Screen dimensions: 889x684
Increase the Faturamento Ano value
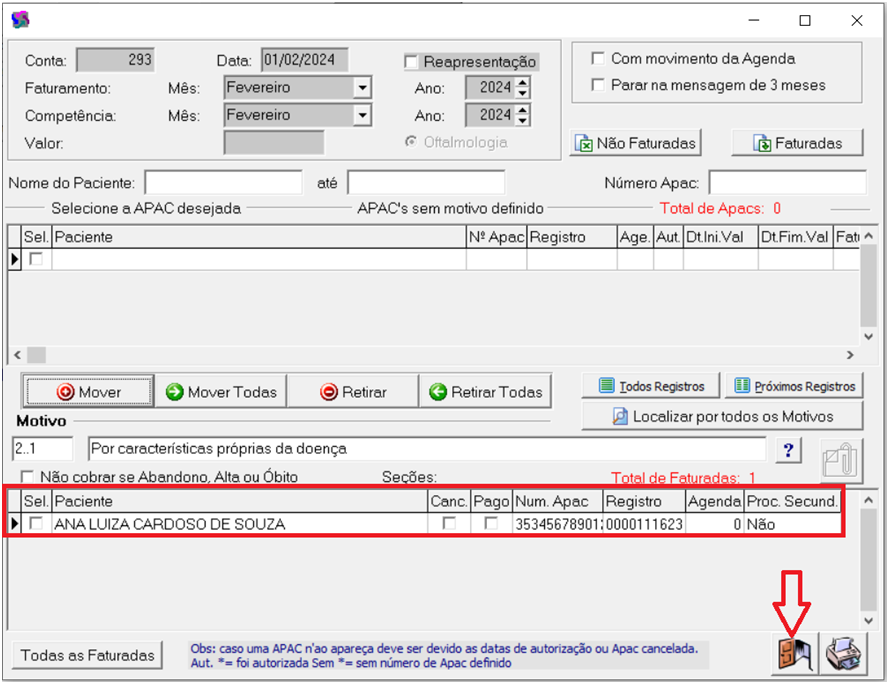pyautogui.click(x=522, y=83)
